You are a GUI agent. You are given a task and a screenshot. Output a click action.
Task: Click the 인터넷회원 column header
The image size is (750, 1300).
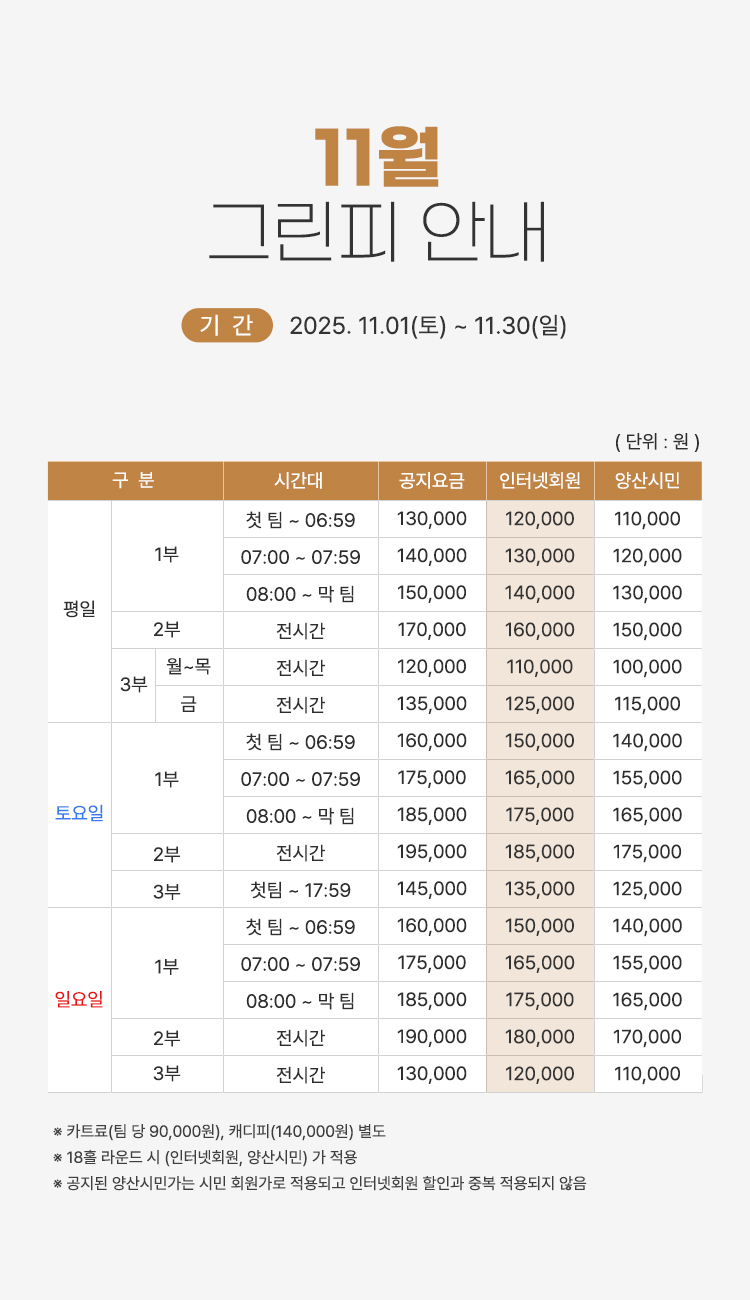[540, 481]
